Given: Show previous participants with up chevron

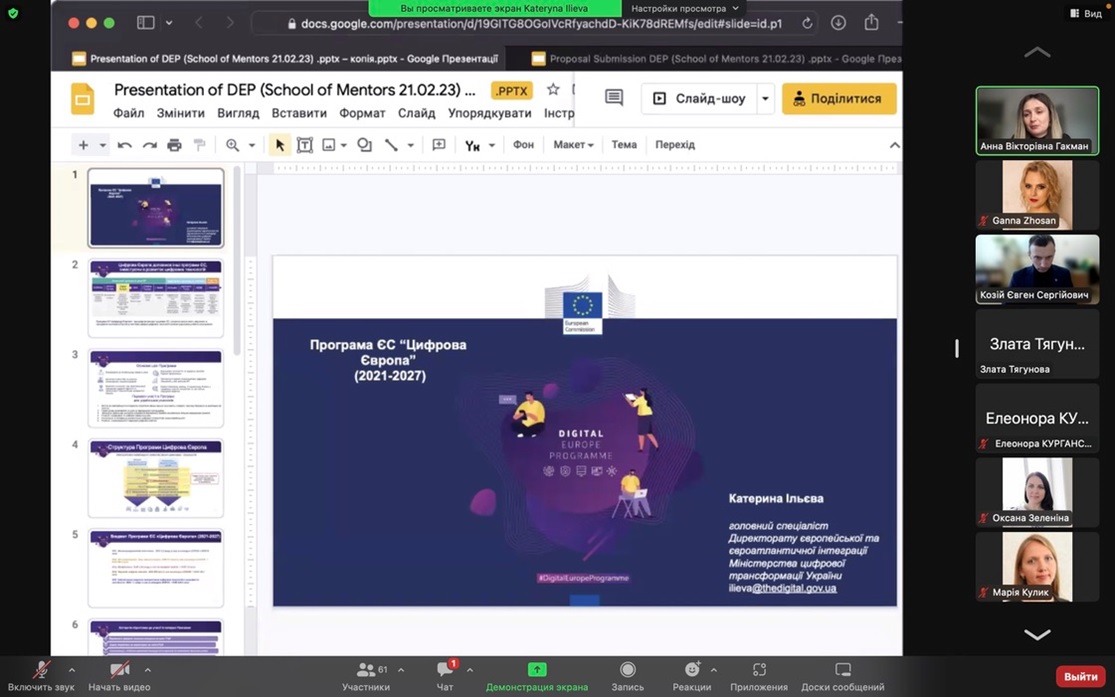Looking at the screenshot, I should click(1037, 52).
